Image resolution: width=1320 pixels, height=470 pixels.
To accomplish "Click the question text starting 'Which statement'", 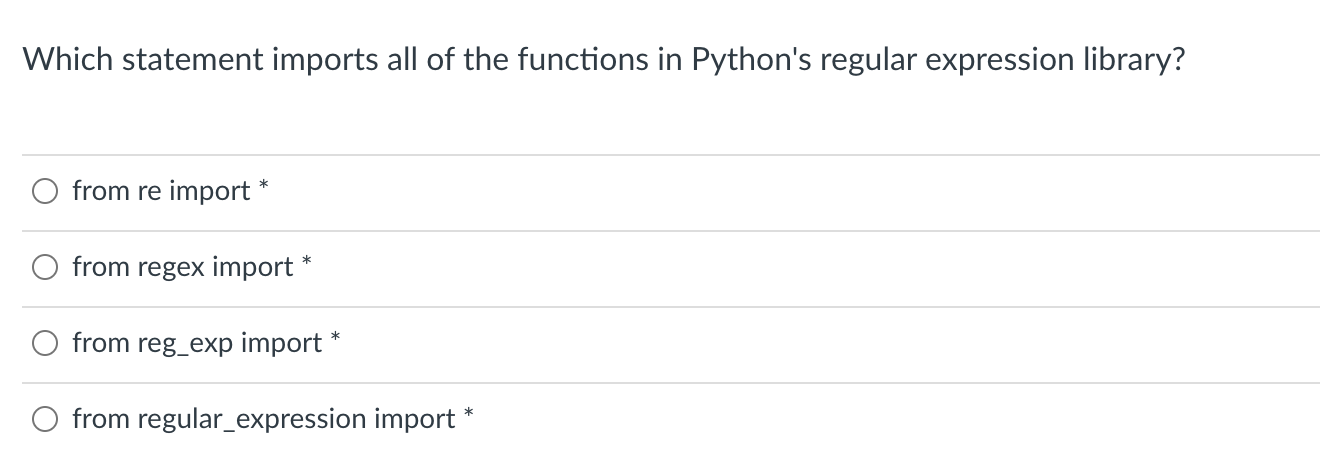I will pyautogui.click(x=605, y=60).
